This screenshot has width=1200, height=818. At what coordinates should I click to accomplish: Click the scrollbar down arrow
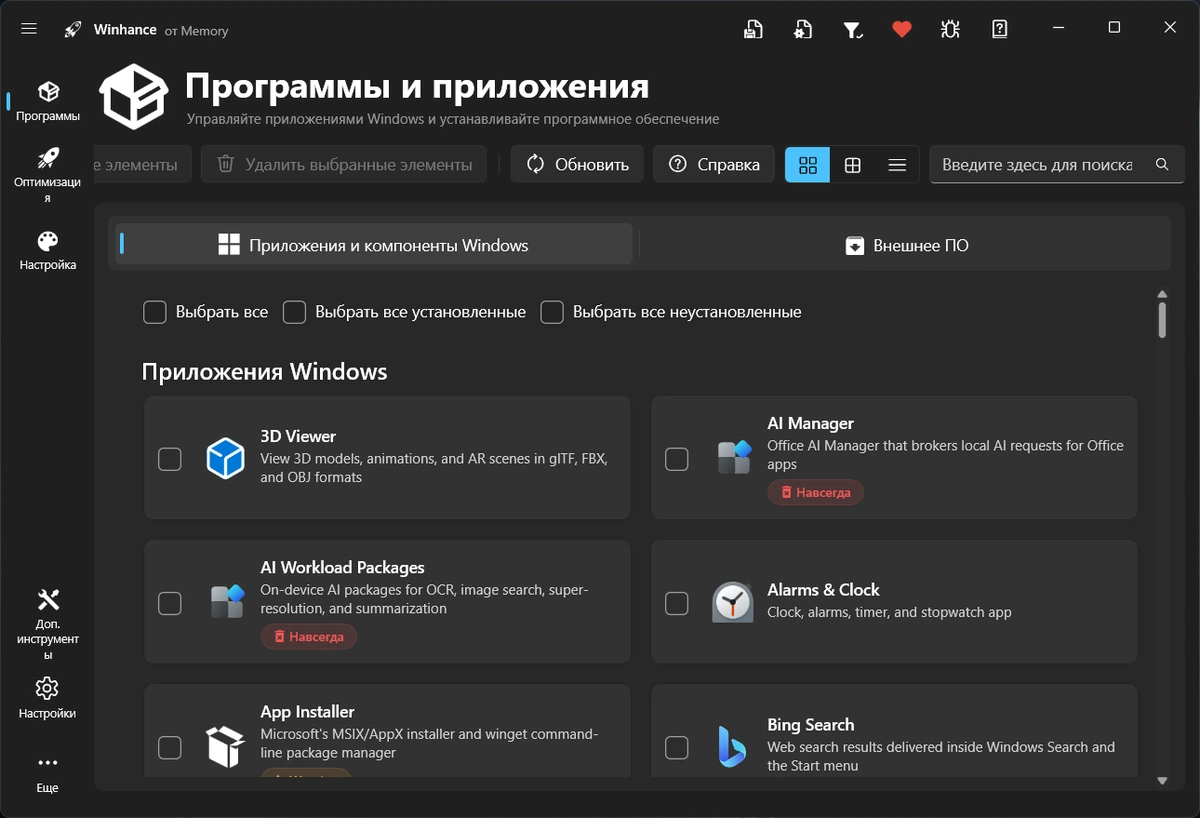point(1162,780)
